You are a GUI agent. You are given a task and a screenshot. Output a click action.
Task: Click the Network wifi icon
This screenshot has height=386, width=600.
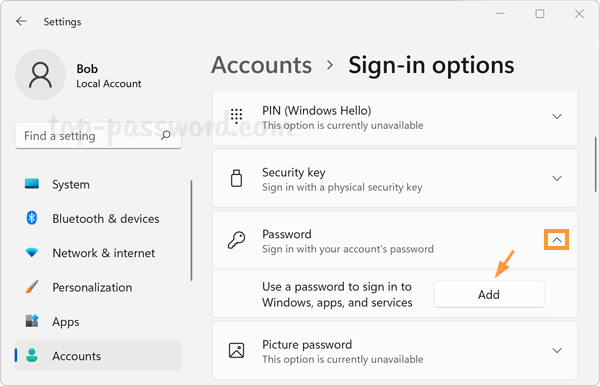pos(31,252)
